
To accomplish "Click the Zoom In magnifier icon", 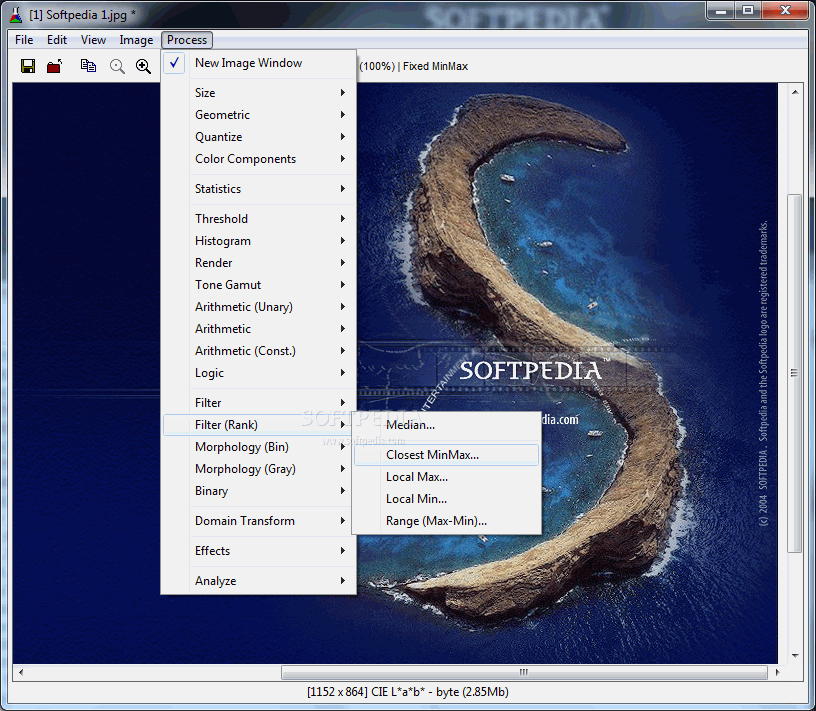I will click(143, 66).
